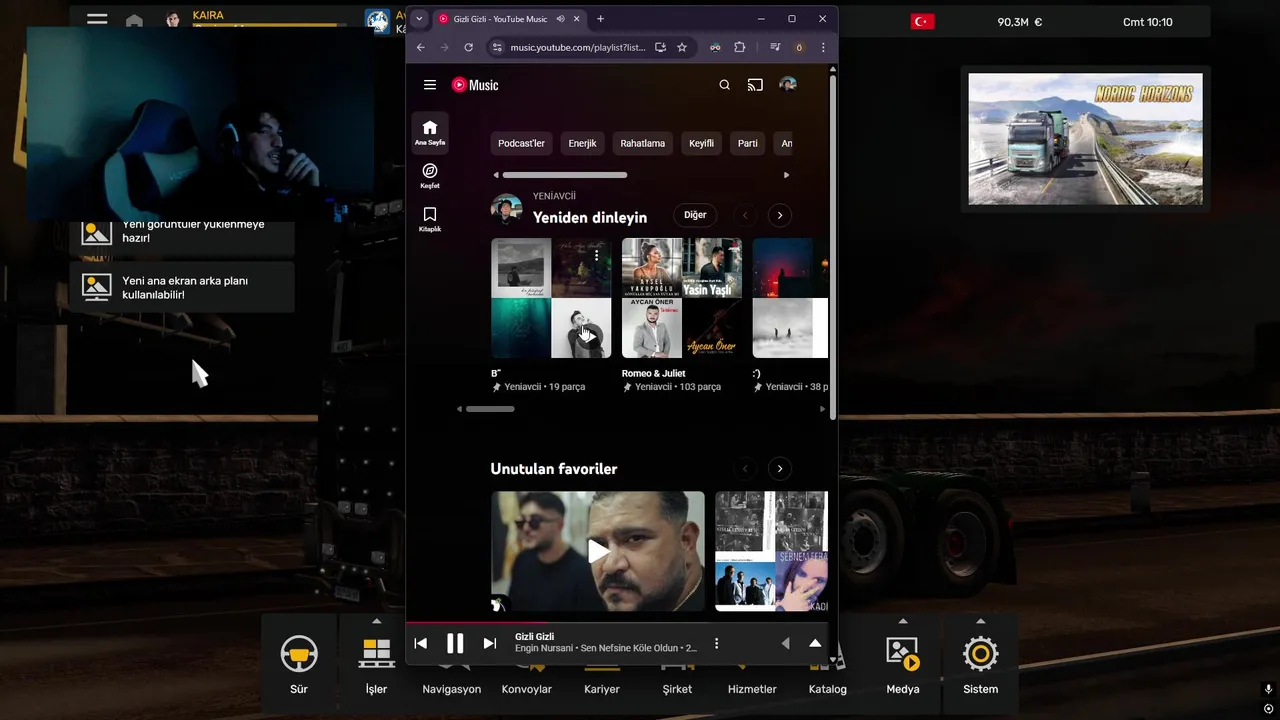This screenshot has height=720, width=1280.
Task: Click the YouTube Music logo
Action: coord(475,85)
